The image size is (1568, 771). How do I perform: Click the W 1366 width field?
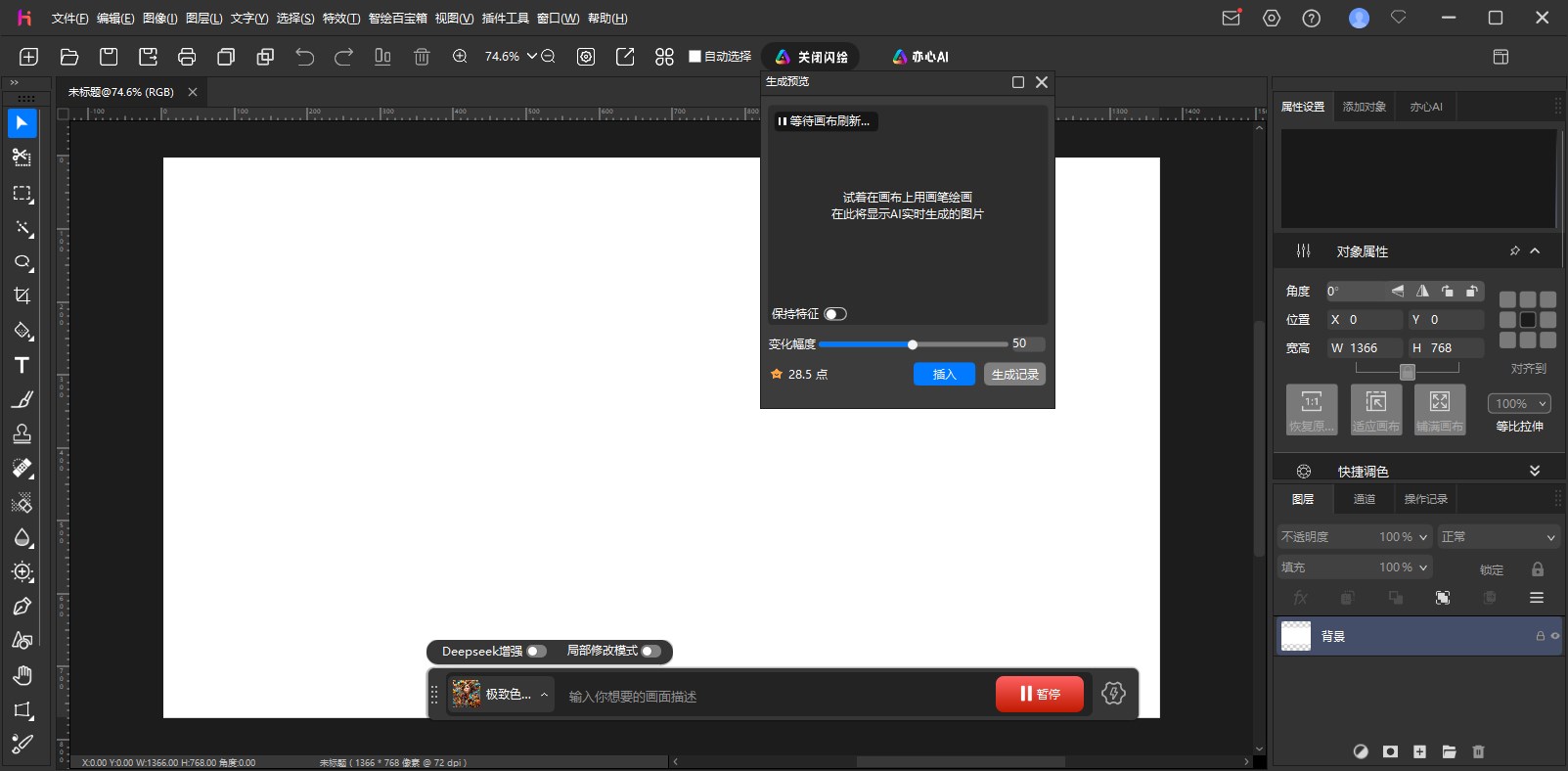(1365, 347)
